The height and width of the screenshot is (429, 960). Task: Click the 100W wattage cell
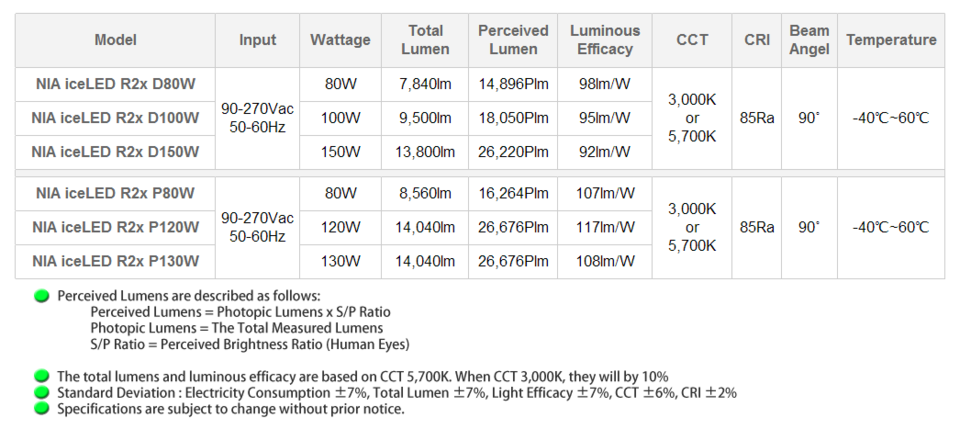(340, 118)
